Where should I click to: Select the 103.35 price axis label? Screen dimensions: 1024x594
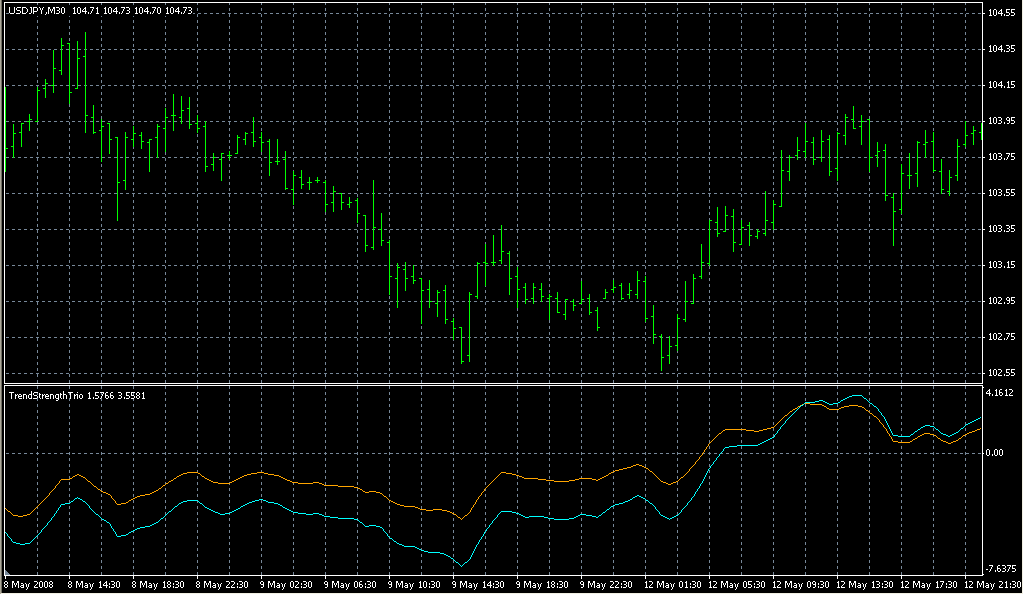1000,229
